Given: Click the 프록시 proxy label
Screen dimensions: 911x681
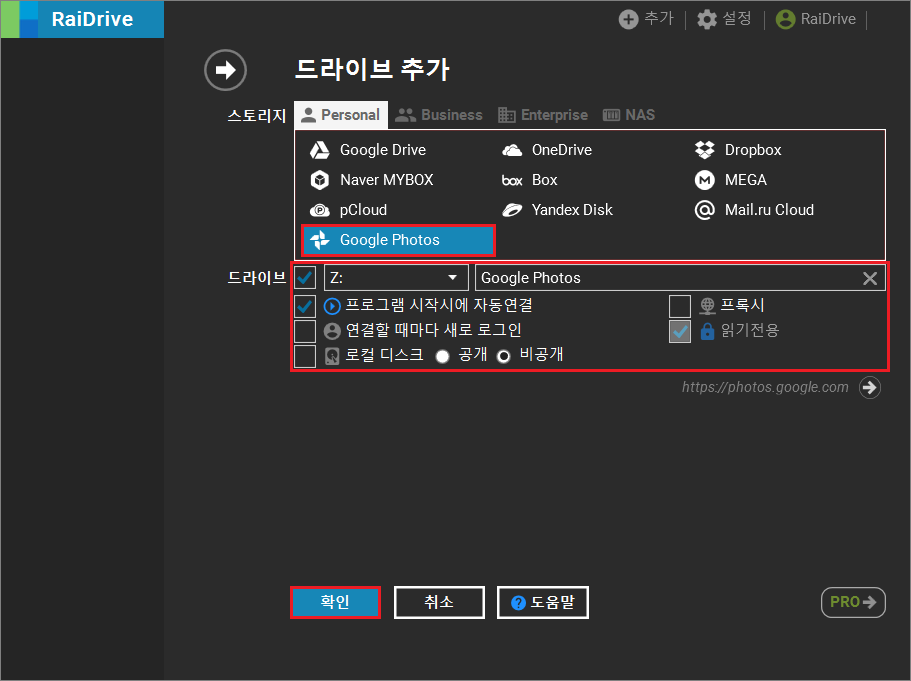Looking at the screenshot, I should [x=743, y=306].
